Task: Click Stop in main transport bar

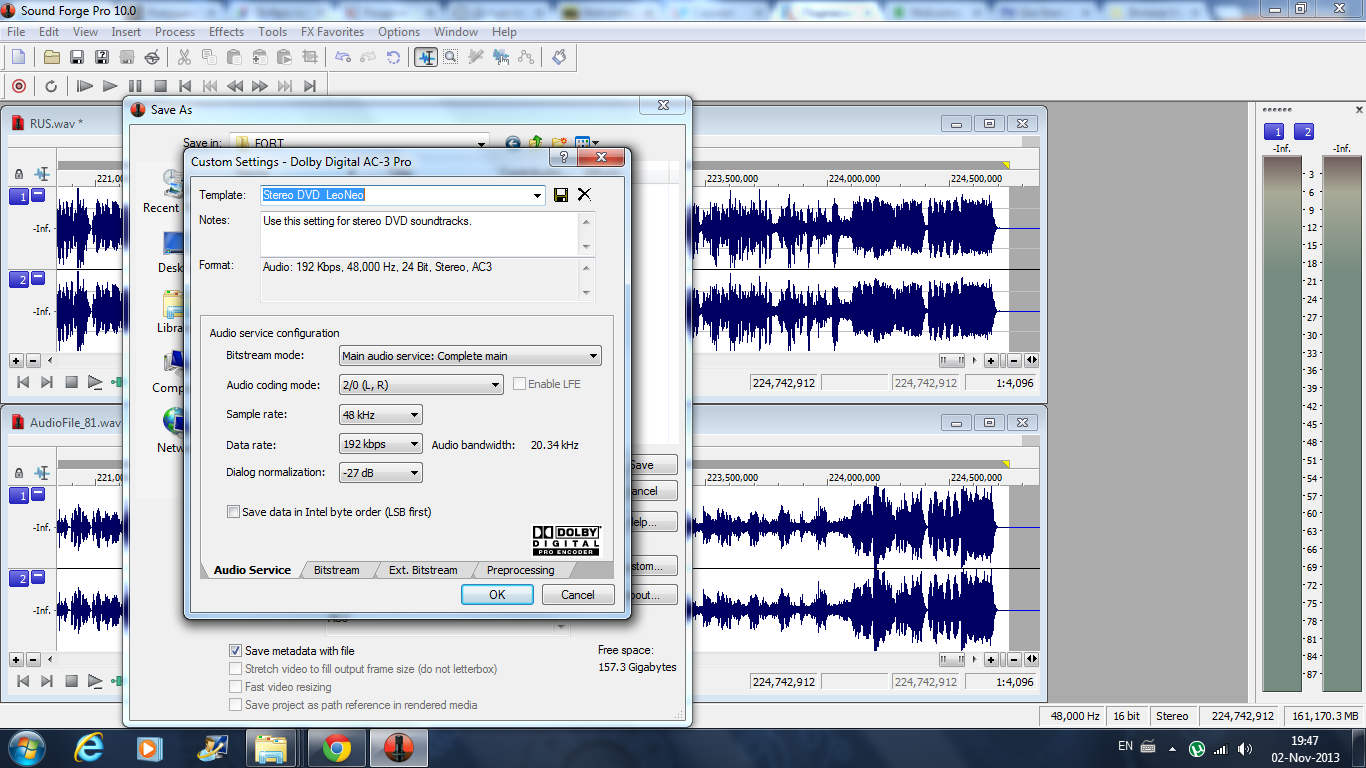Action: [x=160, y=86]
